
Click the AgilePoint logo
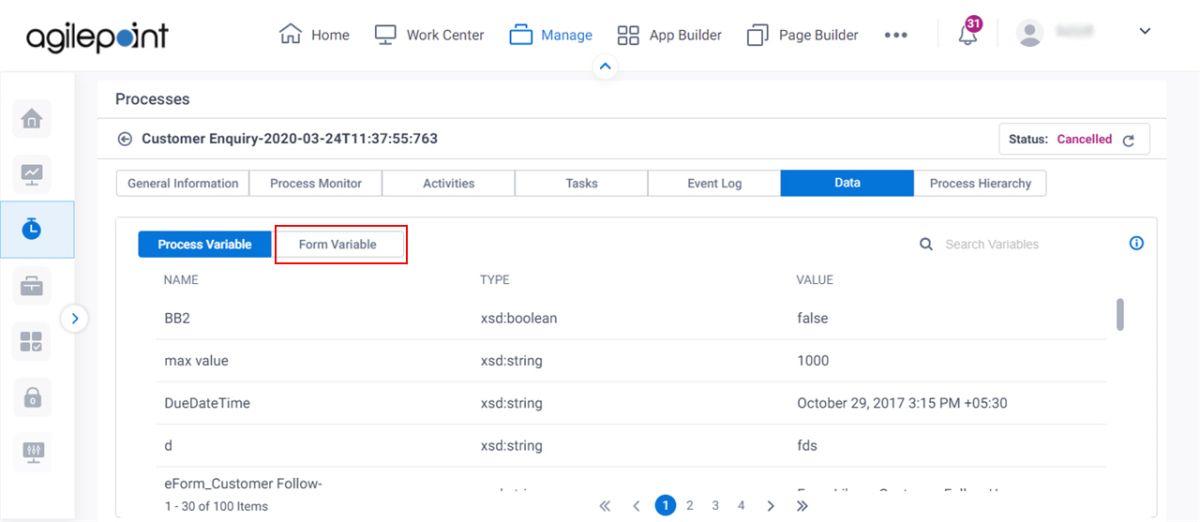point(97,37)
